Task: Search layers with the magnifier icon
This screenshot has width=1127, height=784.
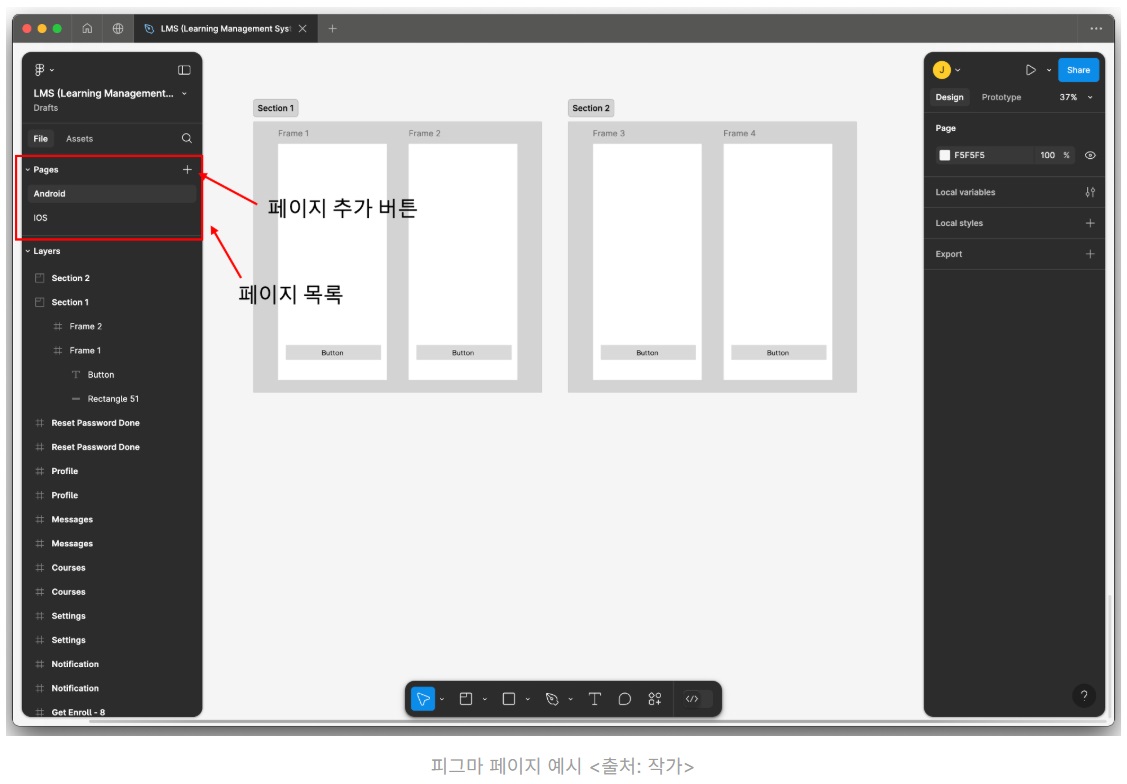Action: pos(187,138)
